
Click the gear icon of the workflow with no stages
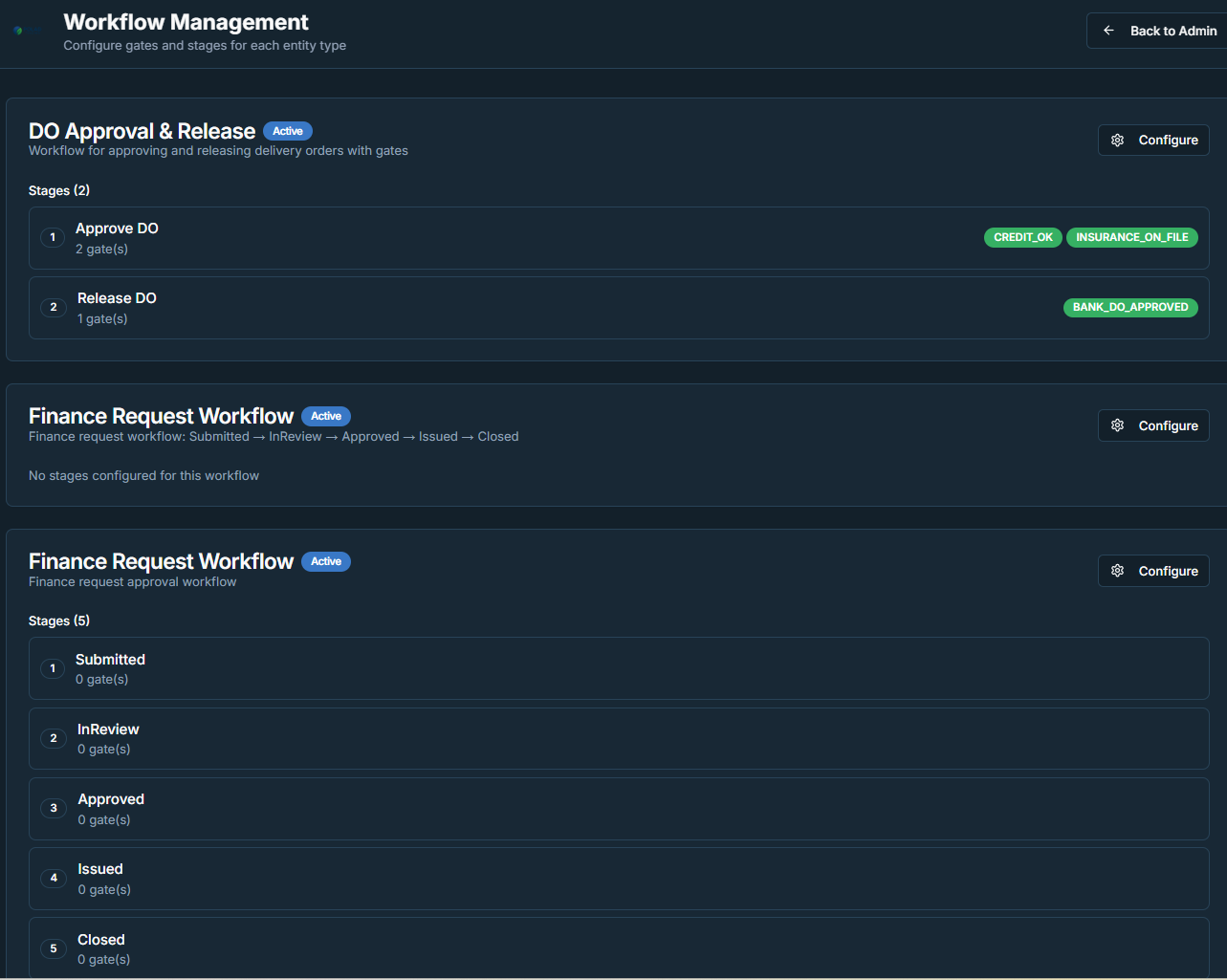1117,425
